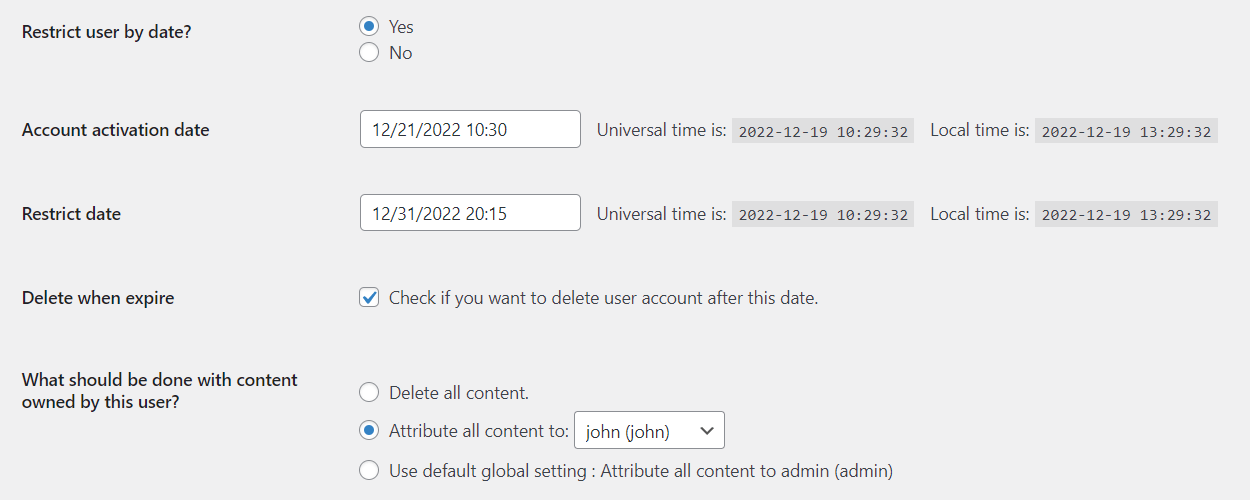
Task: Click Universal time value in Restrict date row
Action: (822, 215)
